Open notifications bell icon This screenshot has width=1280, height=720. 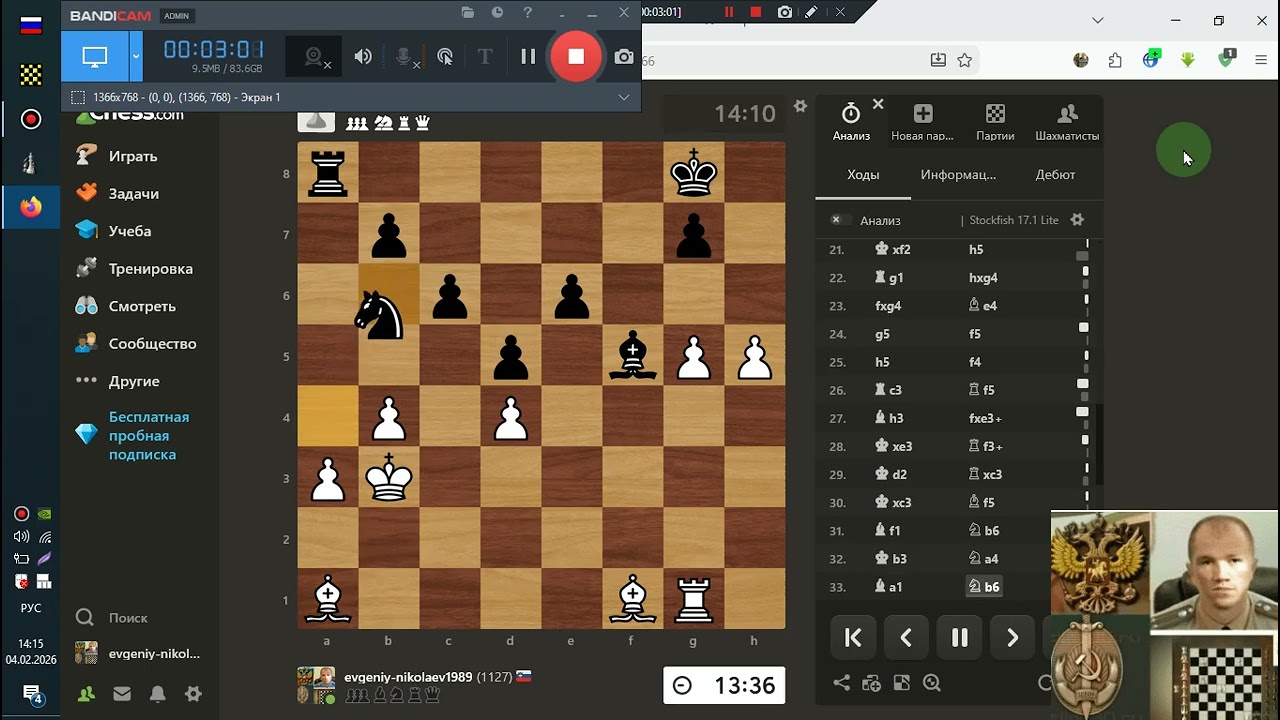(158, 694)
